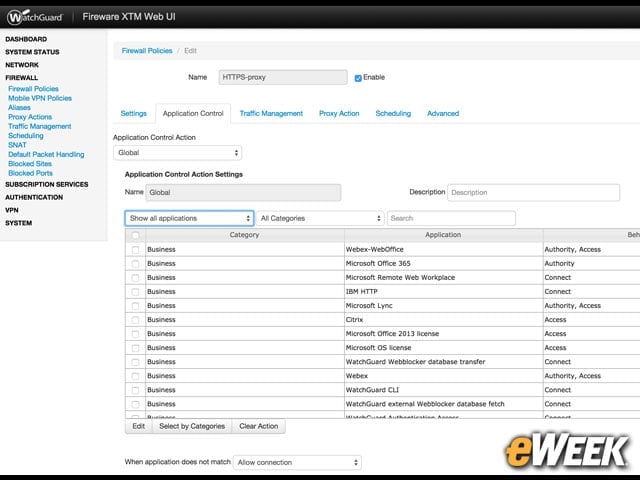This screenshot has height=480, width=640.
Task: Open the Allow connection dropdown
Action: click(x=297, y=462)
